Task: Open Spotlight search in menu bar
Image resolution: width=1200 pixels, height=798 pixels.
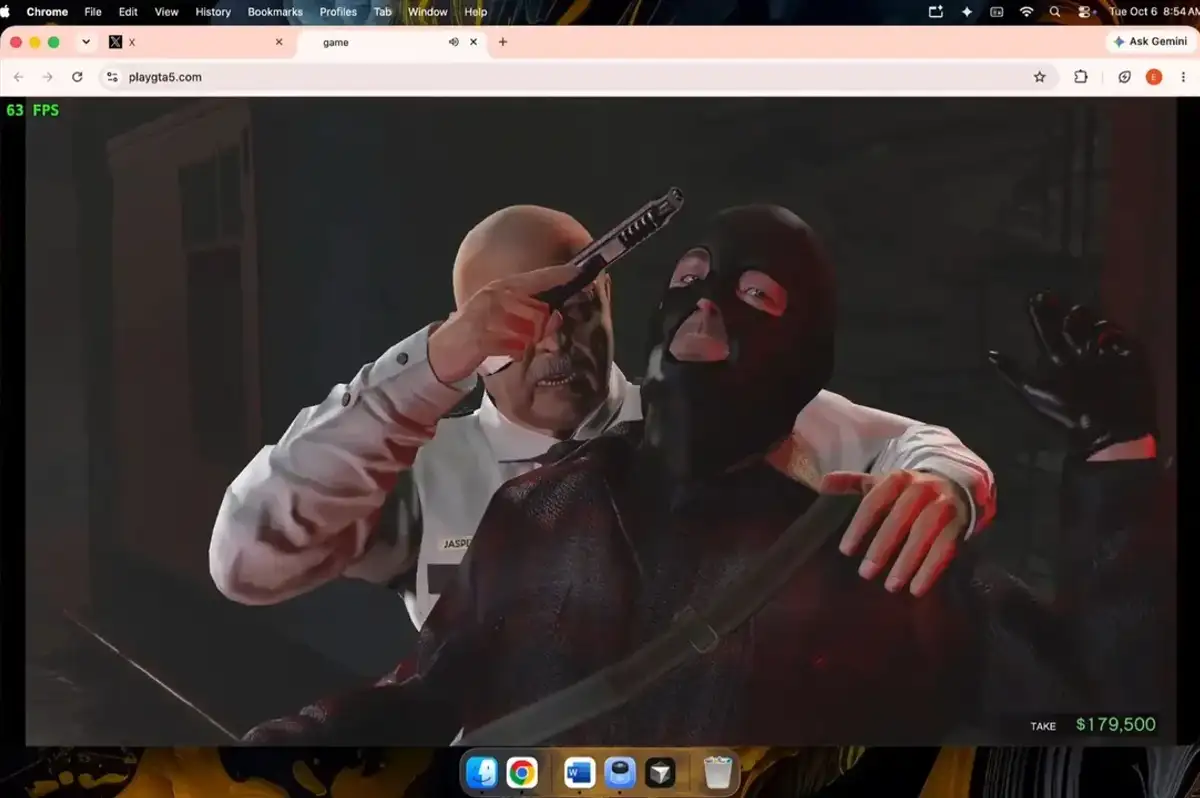Action: [x=1055, y=12]
